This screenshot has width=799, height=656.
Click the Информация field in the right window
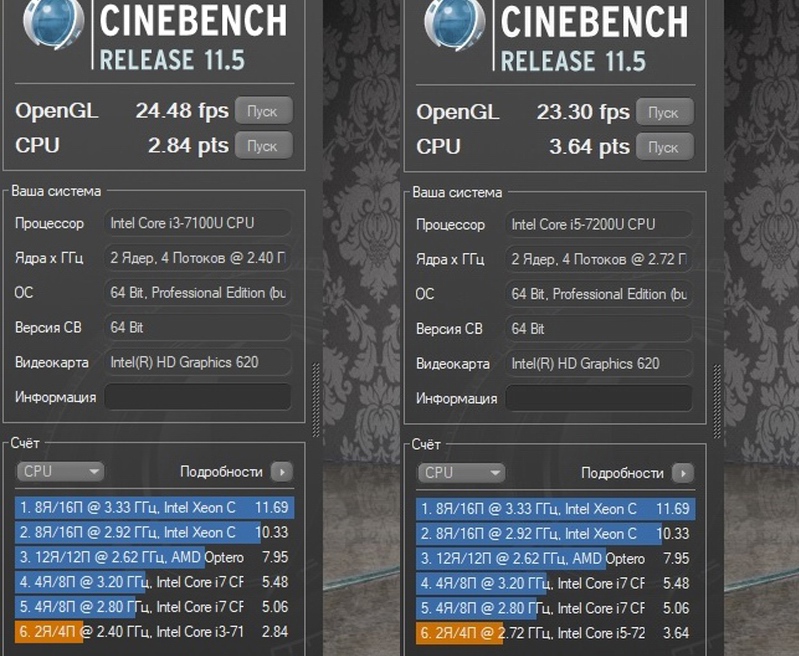click(599, 398)
